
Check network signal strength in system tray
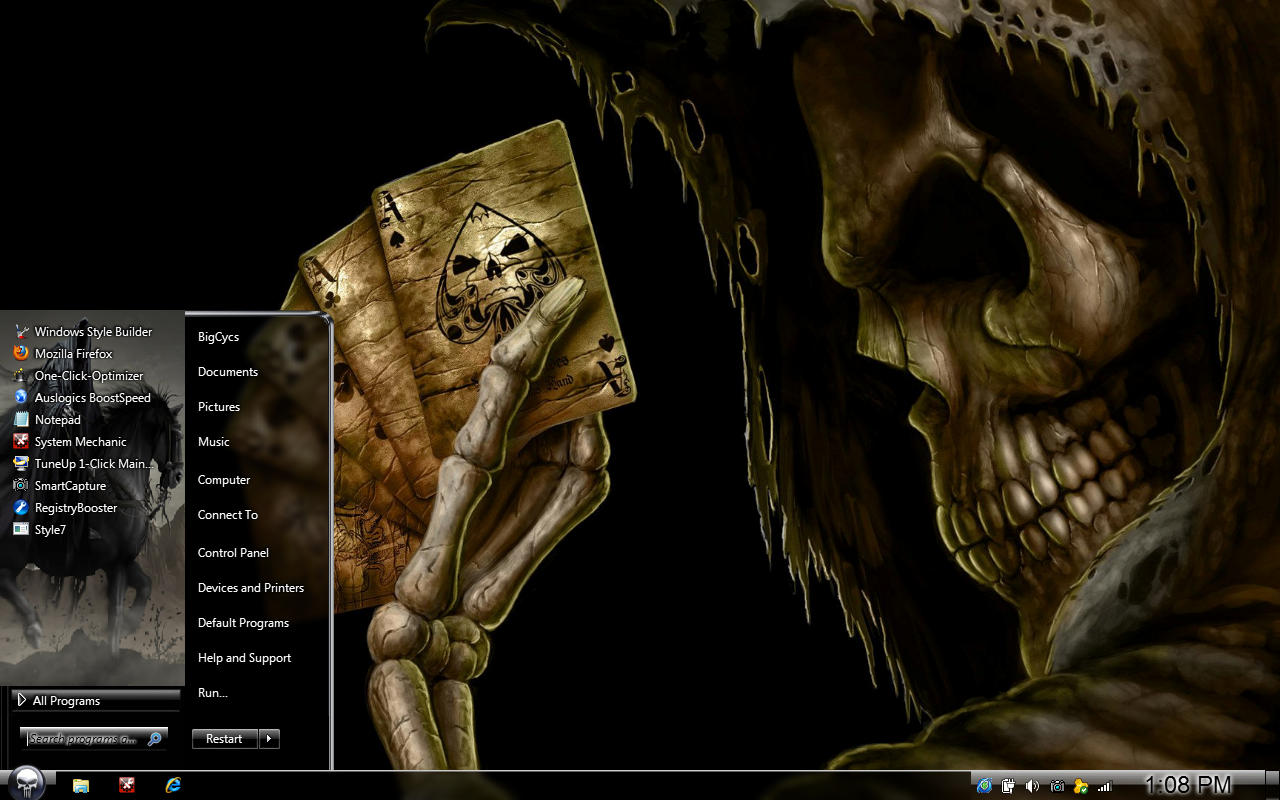(1105, 786)
